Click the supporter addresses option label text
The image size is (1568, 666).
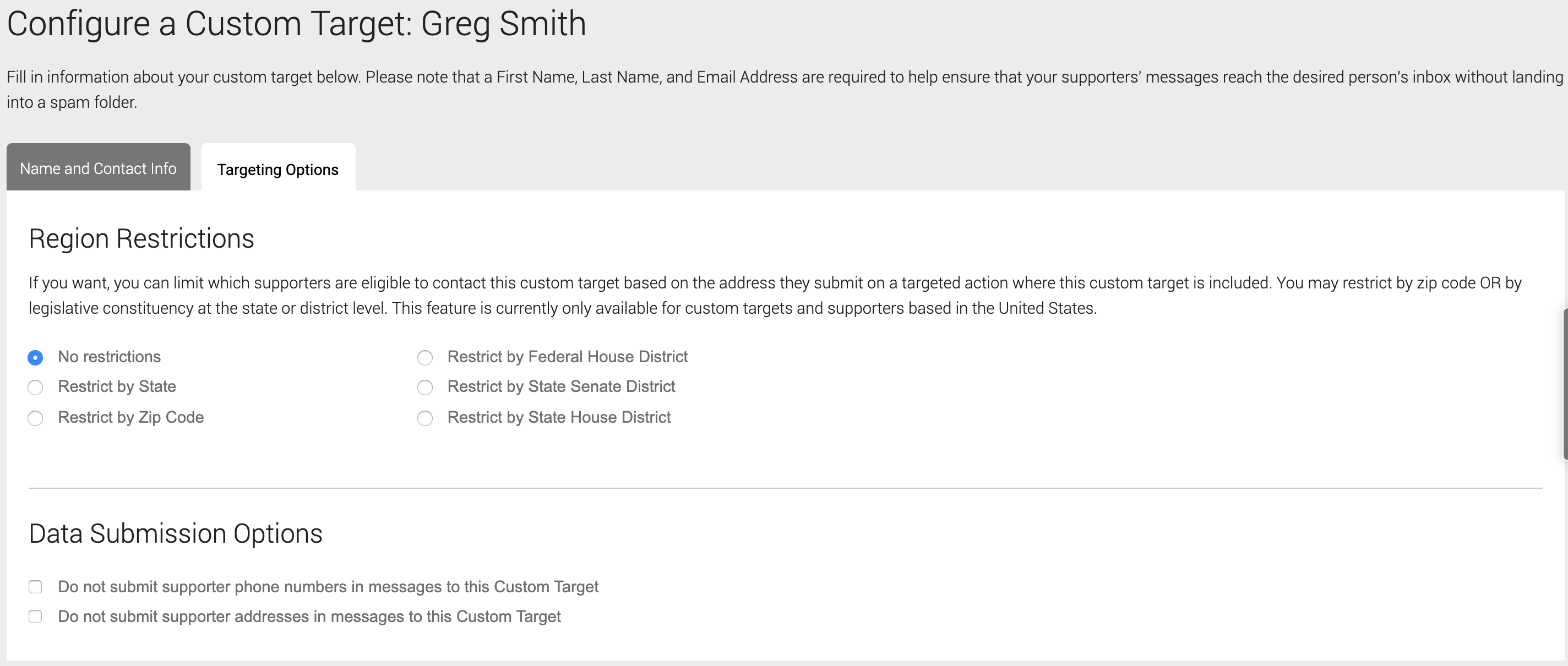309,616
